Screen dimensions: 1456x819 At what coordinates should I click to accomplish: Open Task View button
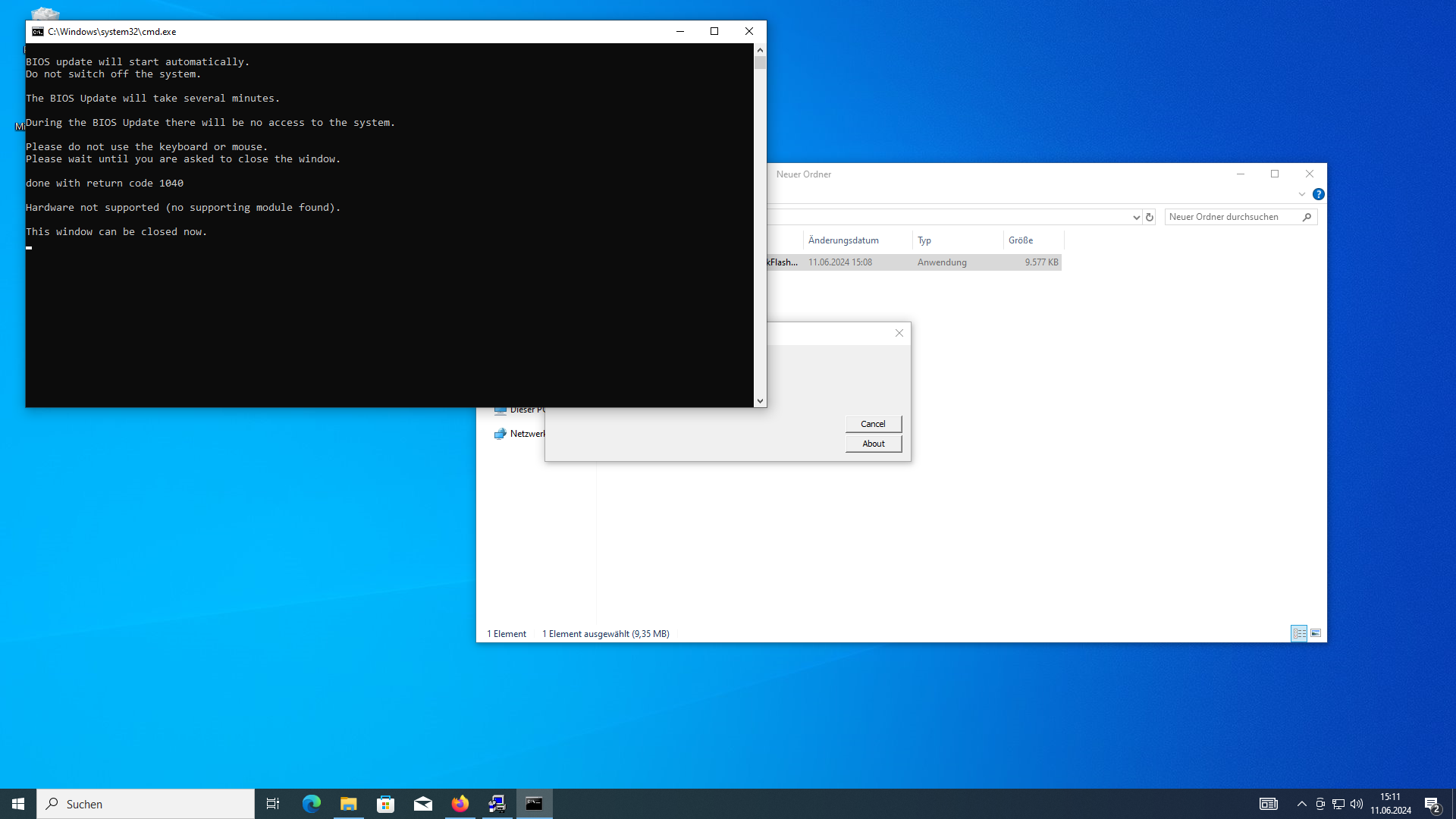click(x=273, y=804)
